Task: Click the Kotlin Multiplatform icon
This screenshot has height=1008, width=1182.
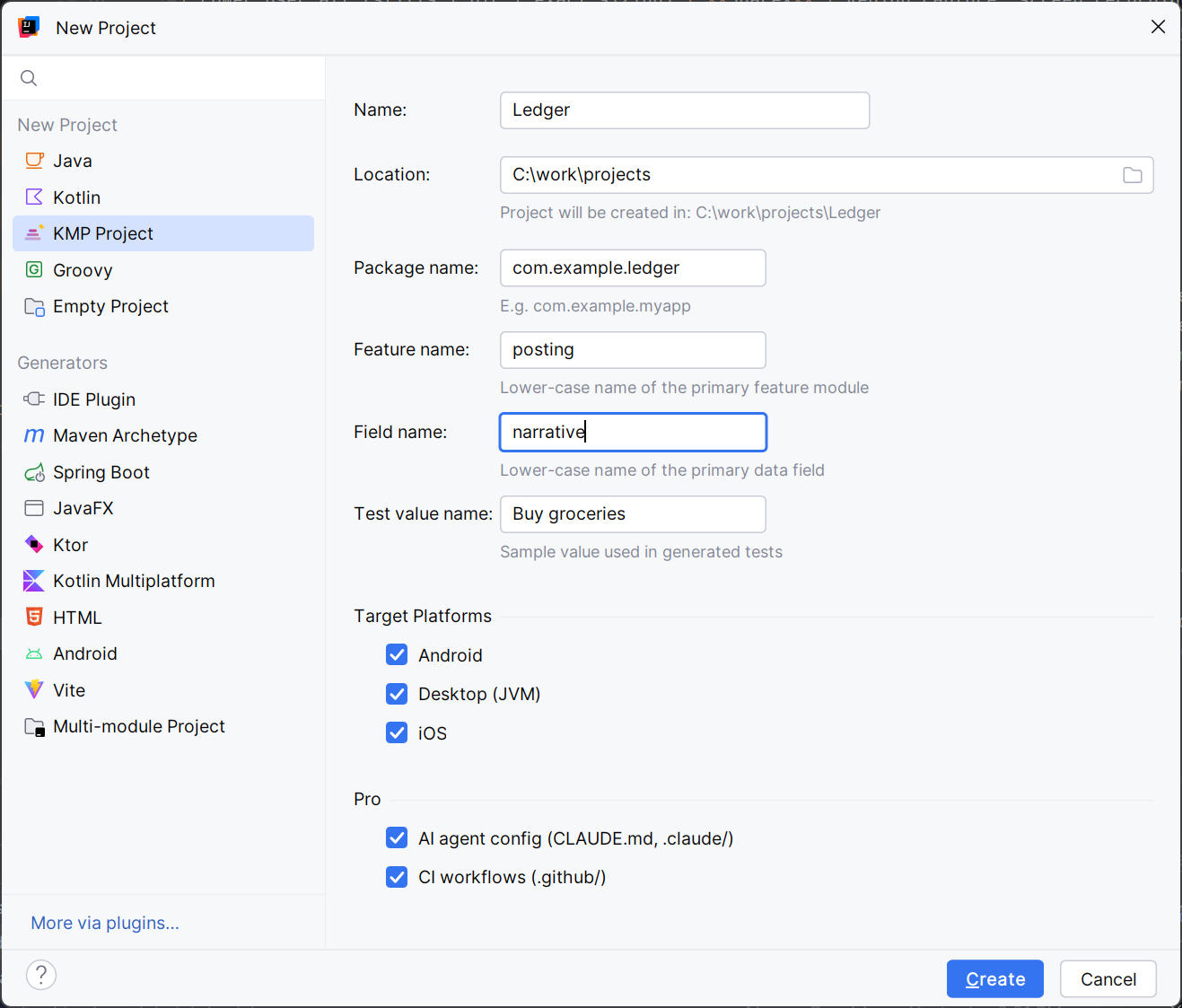Action: (x=34, y=581)
